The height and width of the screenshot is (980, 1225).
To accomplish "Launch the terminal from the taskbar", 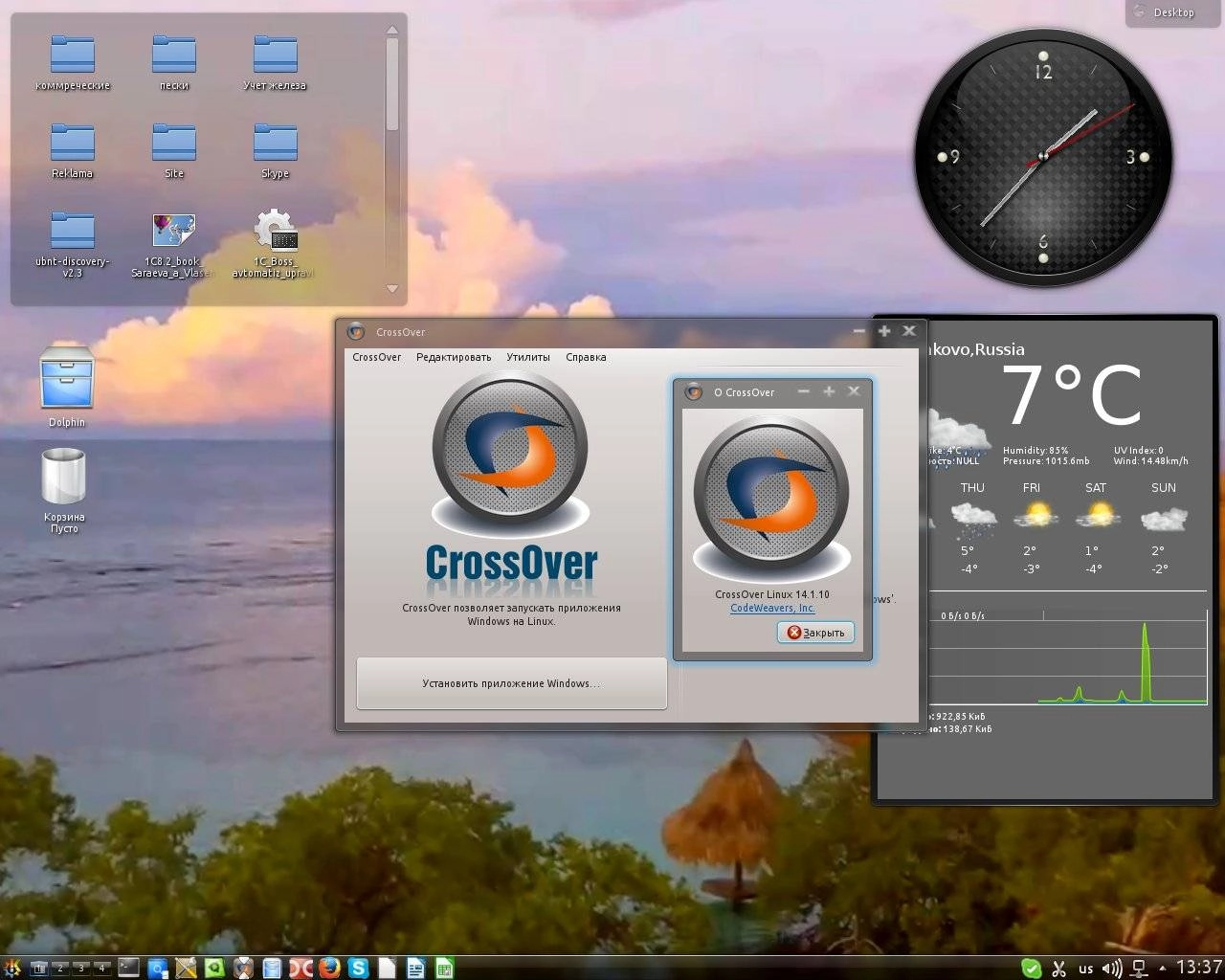I will [x=128, y=968].
